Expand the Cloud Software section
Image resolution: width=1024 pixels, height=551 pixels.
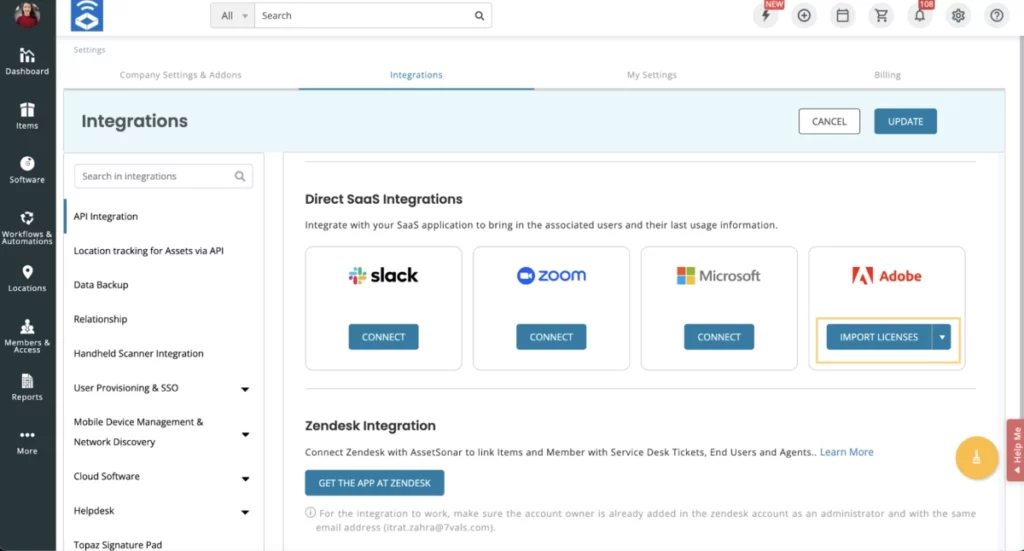(245, 479)
